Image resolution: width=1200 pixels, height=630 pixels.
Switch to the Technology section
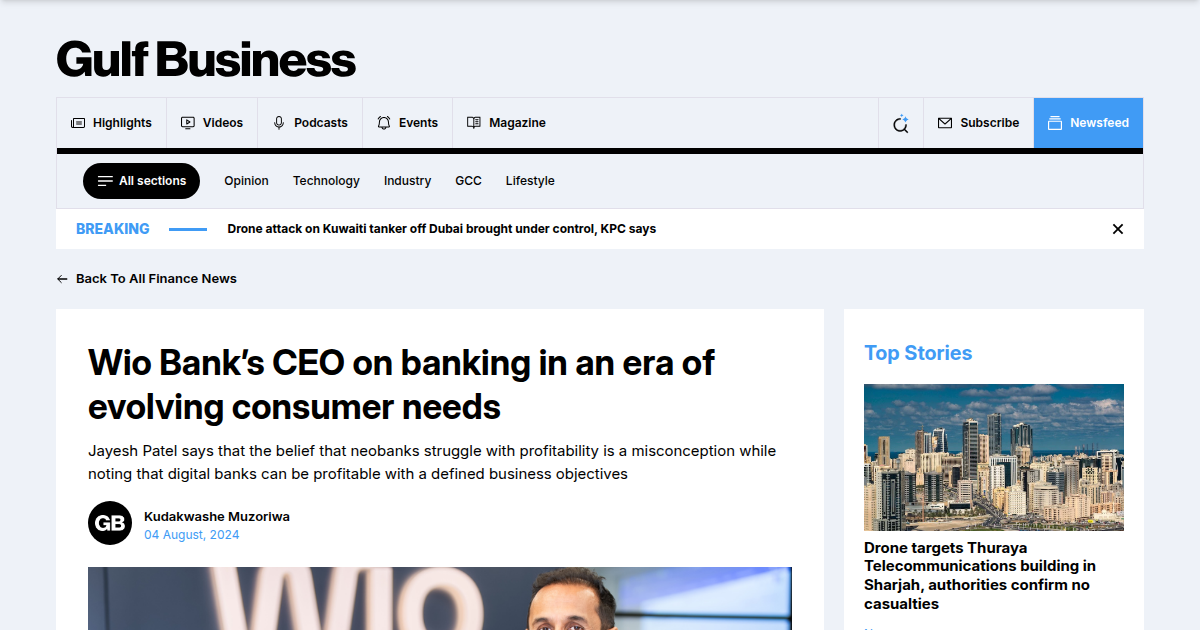point(326,181)
